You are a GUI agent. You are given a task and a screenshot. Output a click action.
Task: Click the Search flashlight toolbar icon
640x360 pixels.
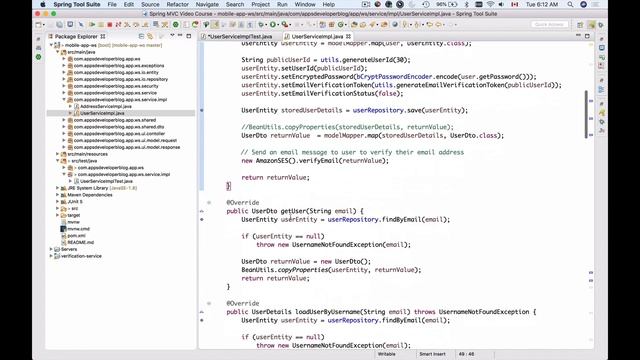point(372,24)
